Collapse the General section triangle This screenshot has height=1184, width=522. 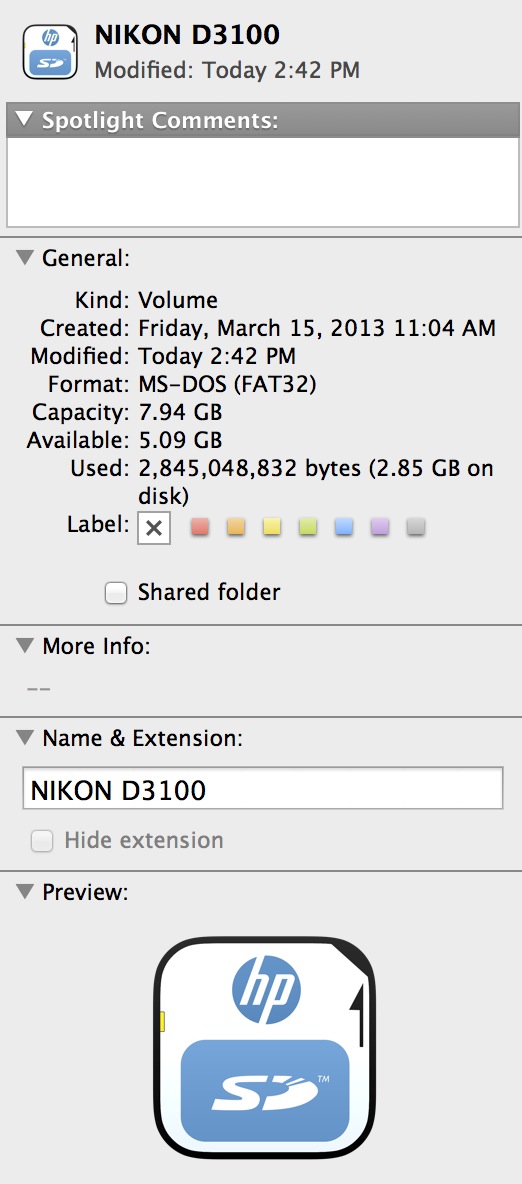pyautogui.click(x=25, y=257)
